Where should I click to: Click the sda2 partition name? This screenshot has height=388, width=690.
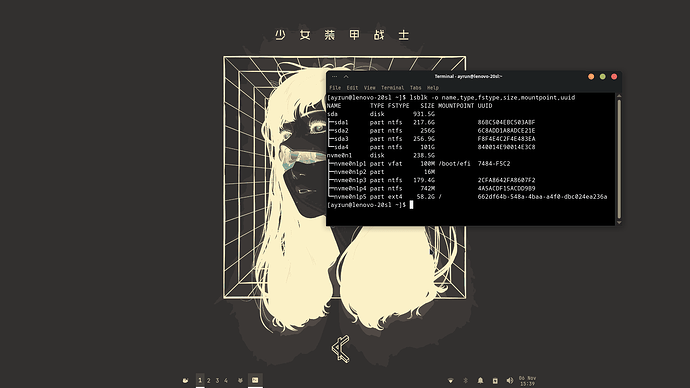341,131
